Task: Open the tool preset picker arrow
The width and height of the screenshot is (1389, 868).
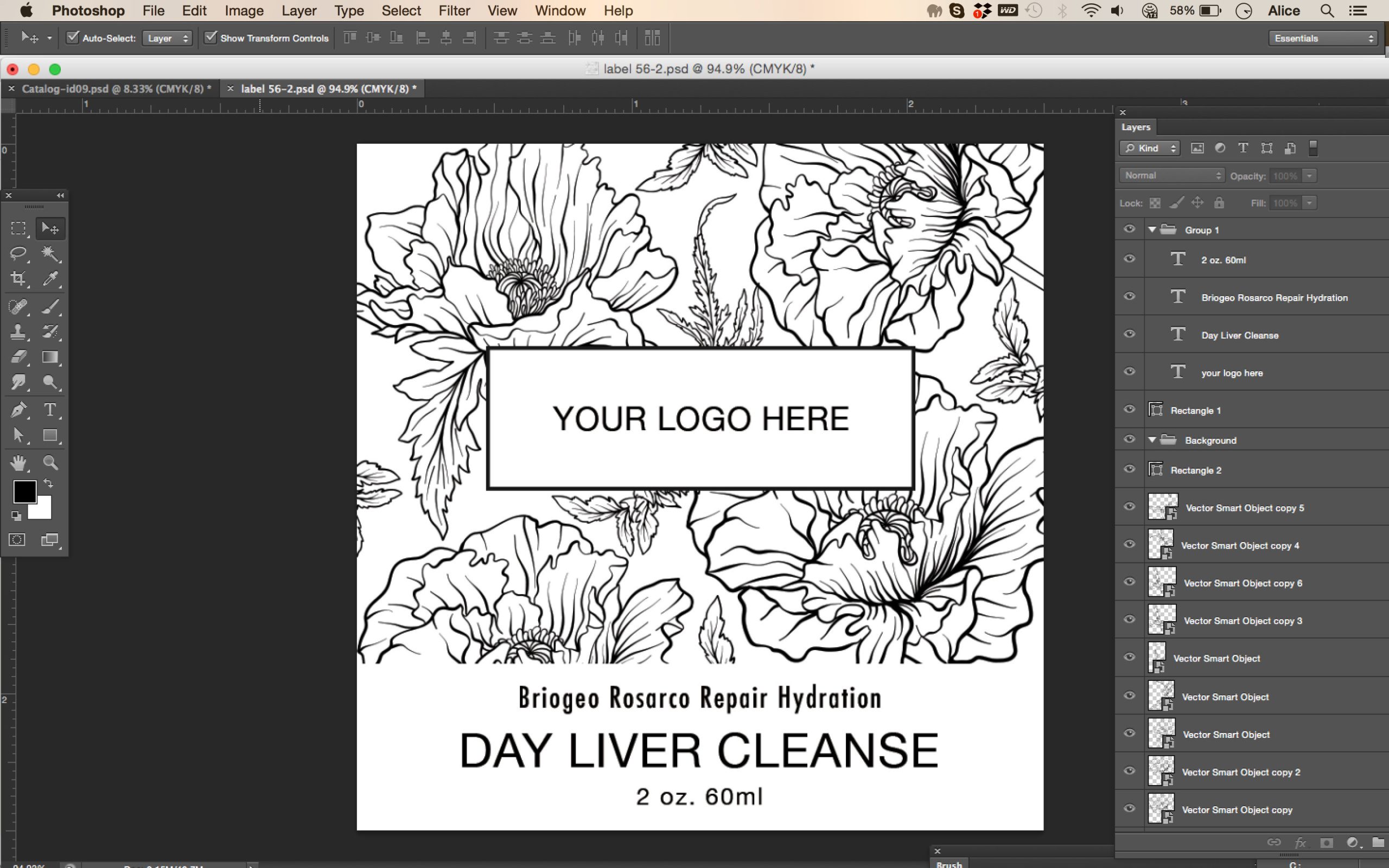Action: (x=49, y=39)
